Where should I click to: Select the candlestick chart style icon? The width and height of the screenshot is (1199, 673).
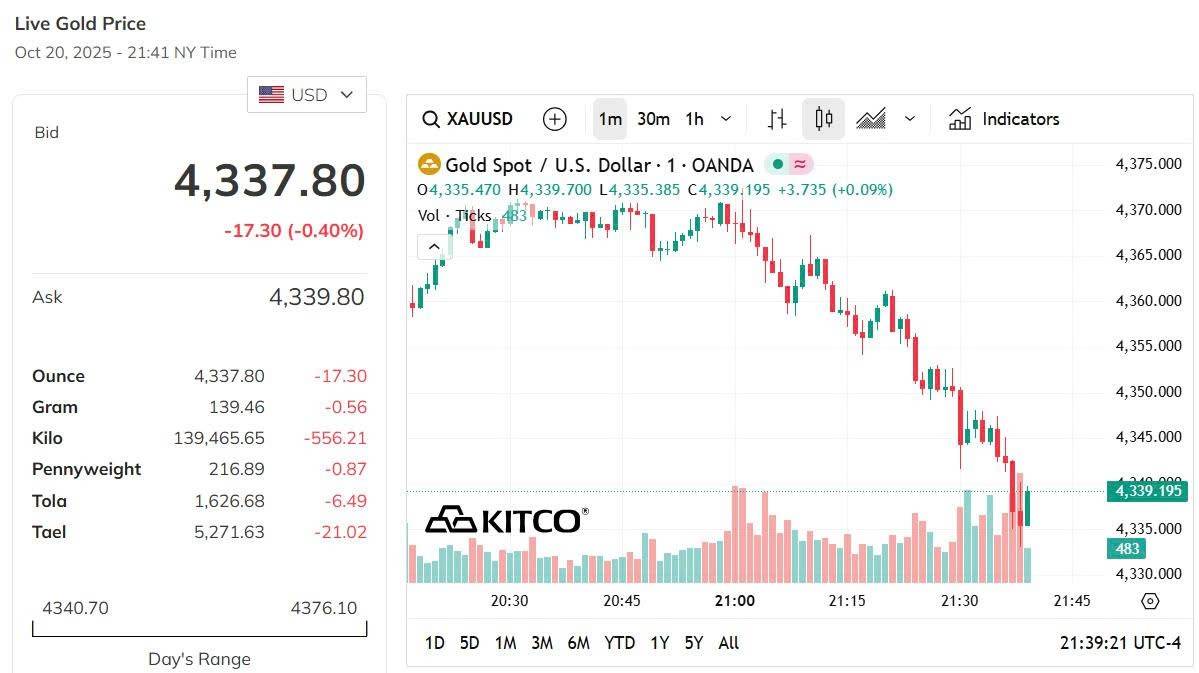823,119
